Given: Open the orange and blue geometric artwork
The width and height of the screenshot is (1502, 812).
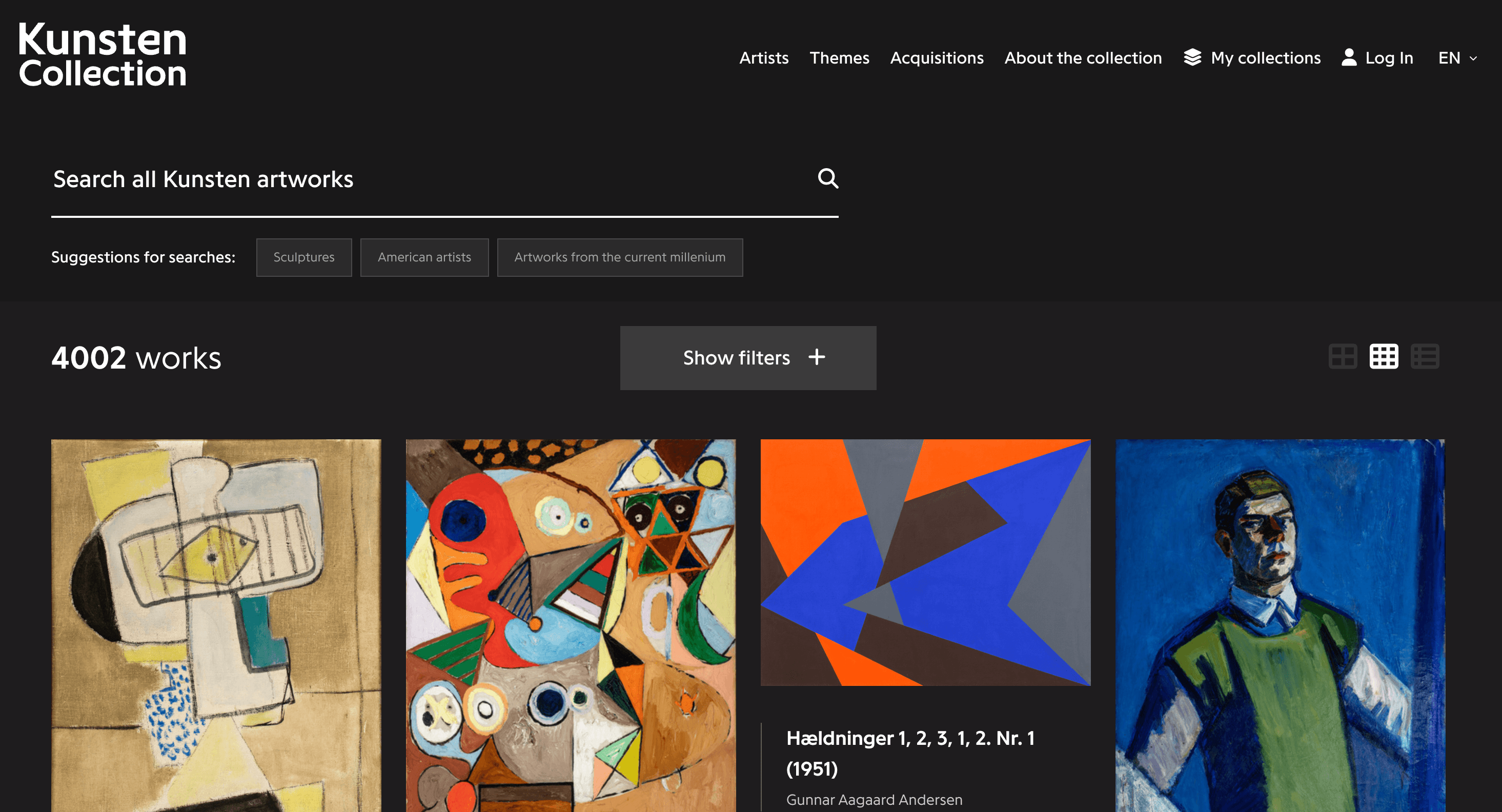Looking at the screenshot, I should click(x=925, y=562).
